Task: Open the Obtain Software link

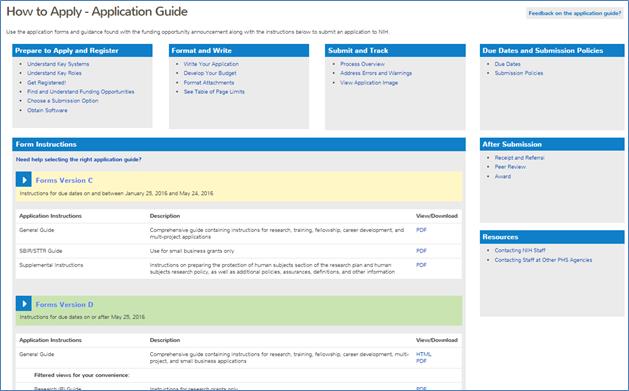Action: click(47, 110)
